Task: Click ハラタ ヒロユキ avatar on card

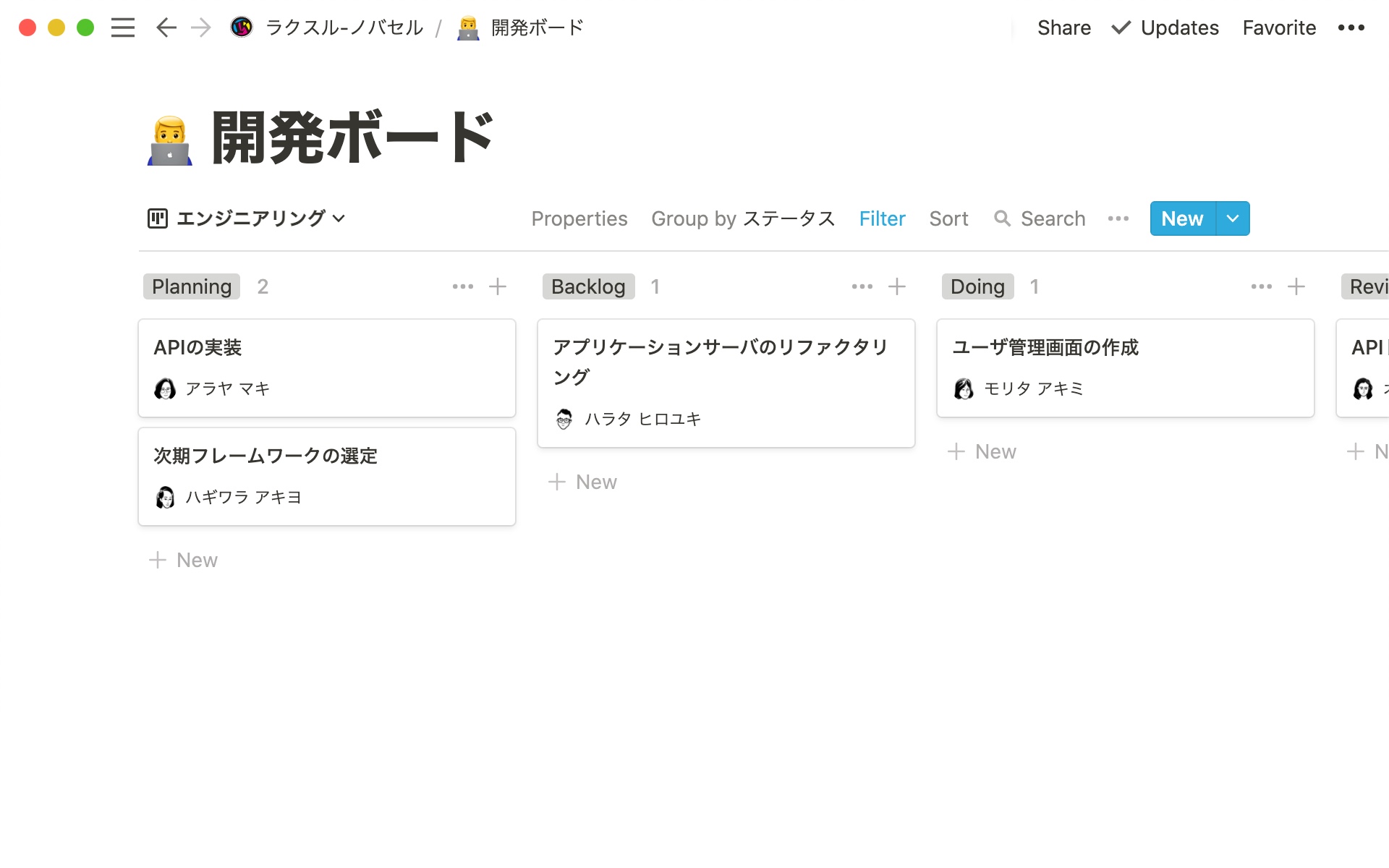Action: coord(564,420)
